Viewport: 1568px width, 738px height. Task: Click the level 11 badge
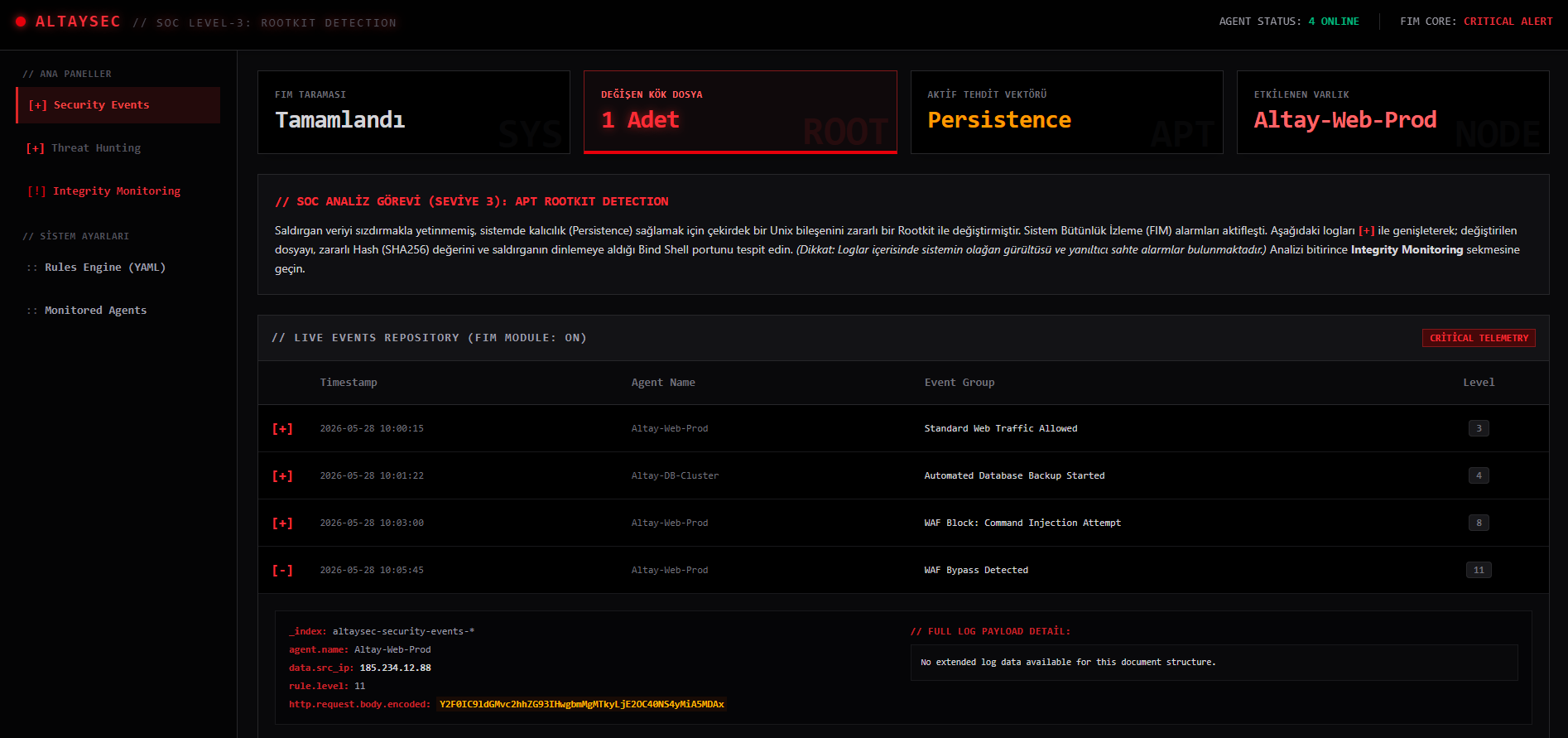click(x=1479, y=570)
